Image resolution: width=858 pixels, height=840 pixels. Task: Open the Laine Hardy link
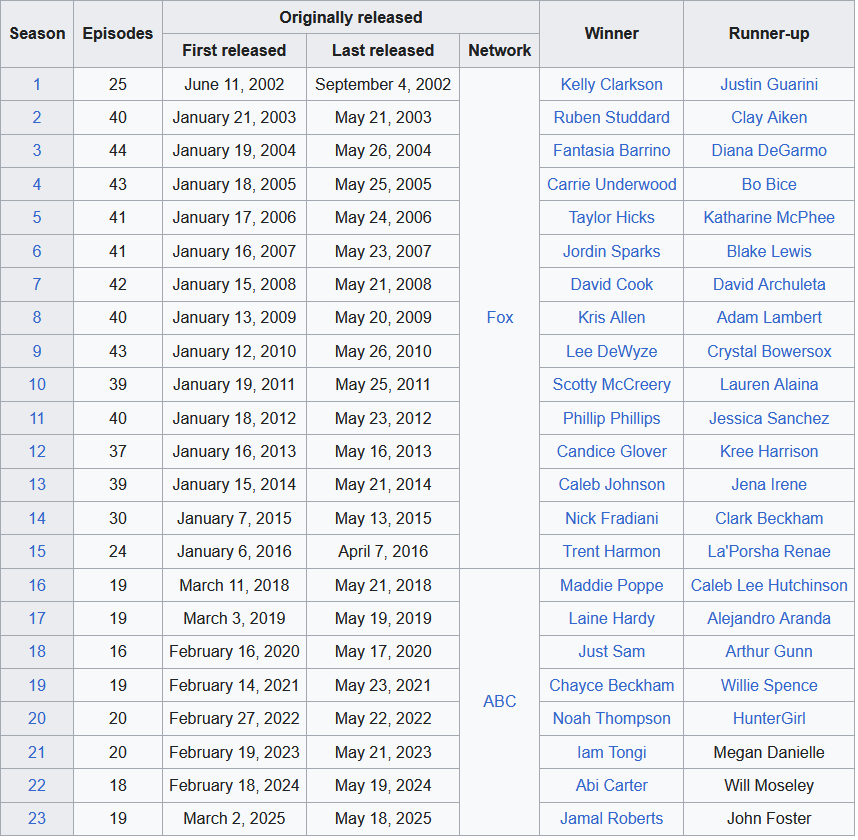point(611,618)
